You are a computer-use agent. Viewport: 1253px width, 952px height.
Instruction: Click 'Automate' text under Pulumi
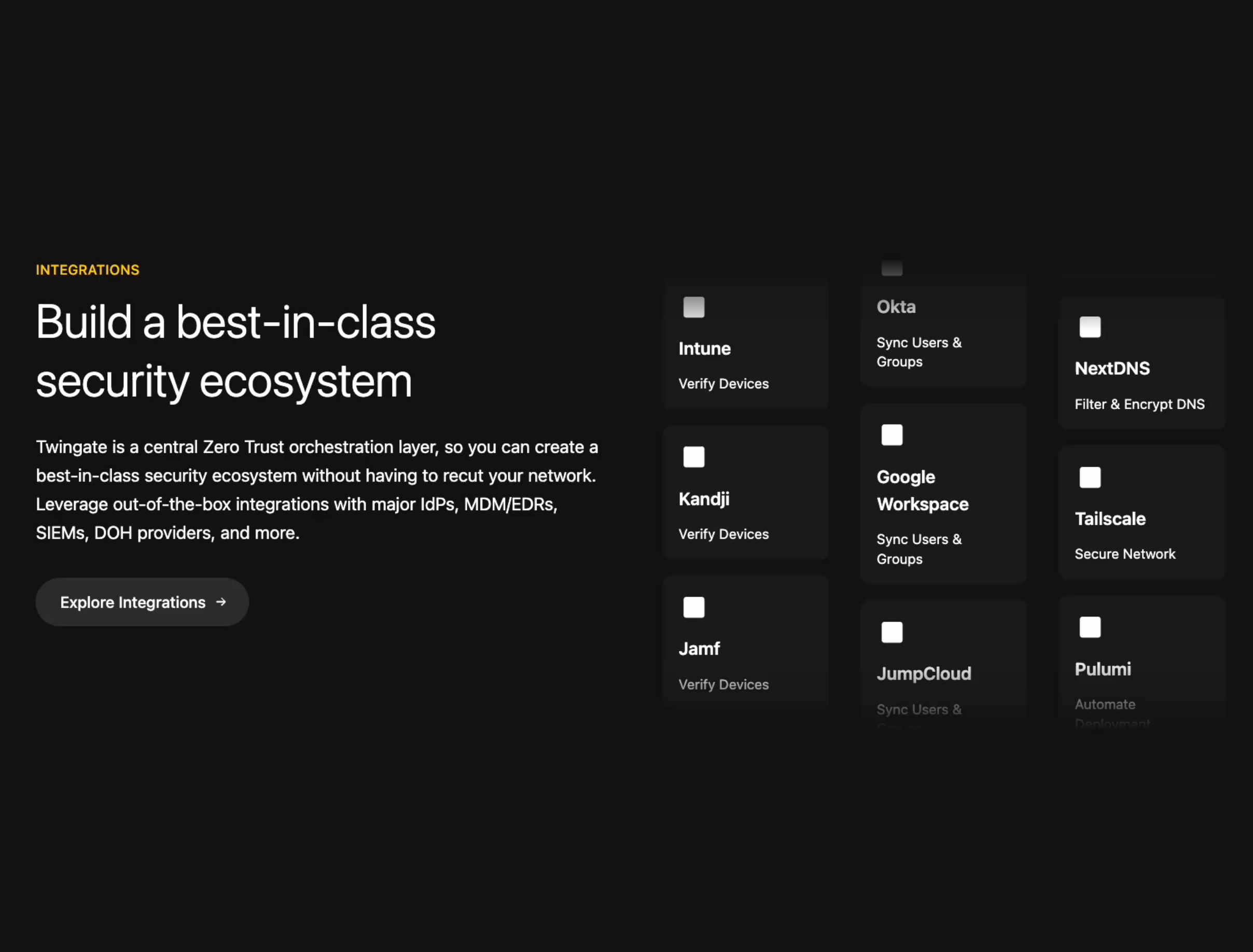1105,704
